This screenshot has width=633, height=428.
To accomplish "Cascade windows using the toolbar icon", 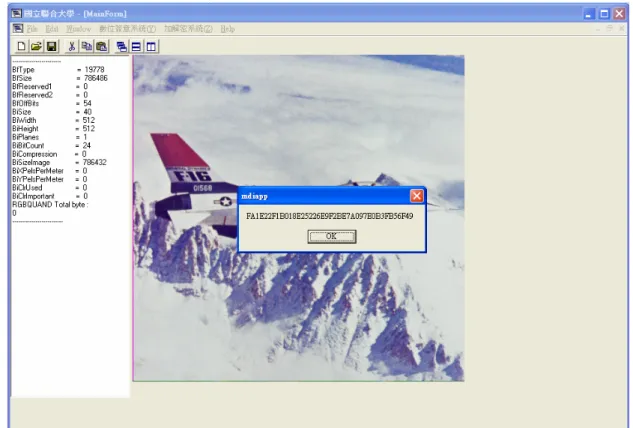I will point(121,46).
